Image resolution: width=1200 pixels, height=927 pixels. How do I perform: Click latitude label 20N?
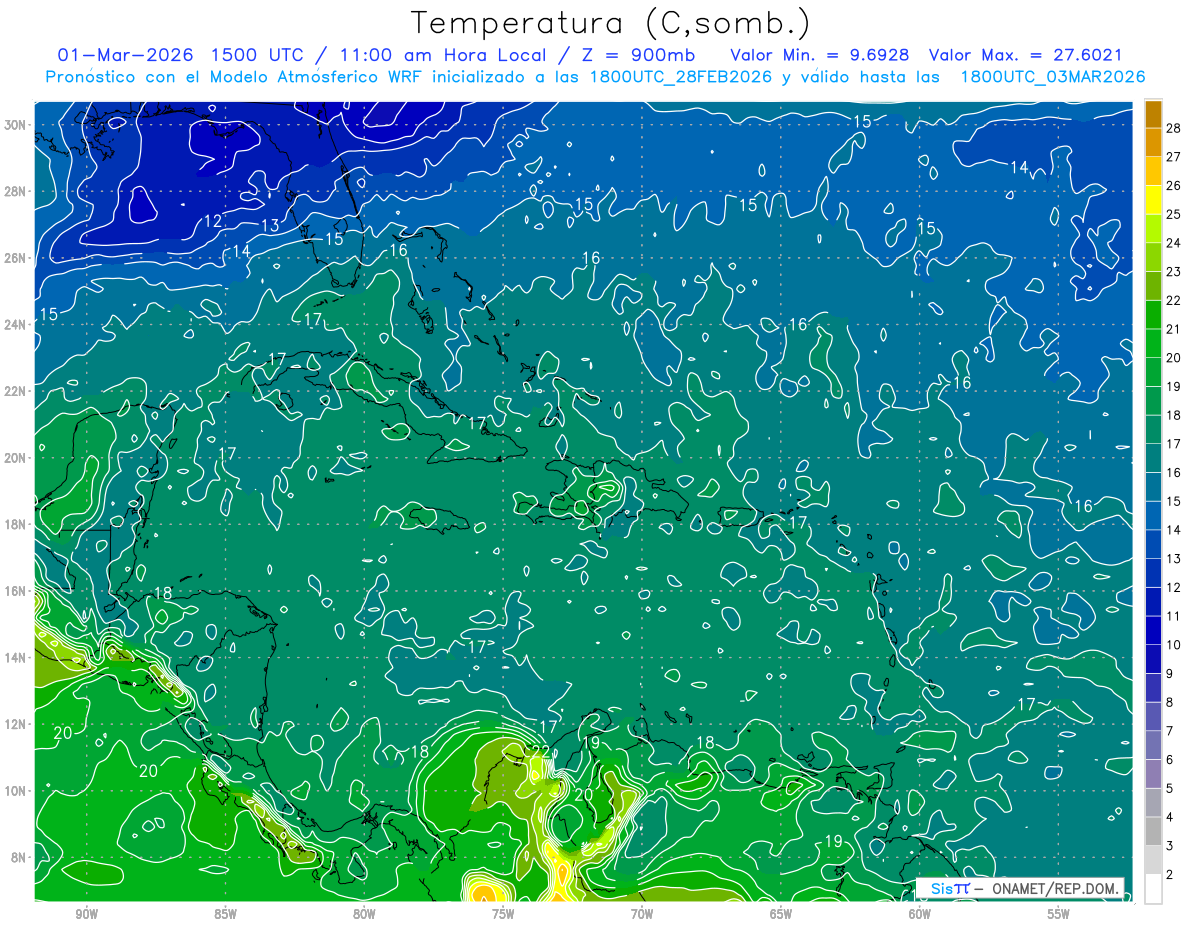click(17, 458)
